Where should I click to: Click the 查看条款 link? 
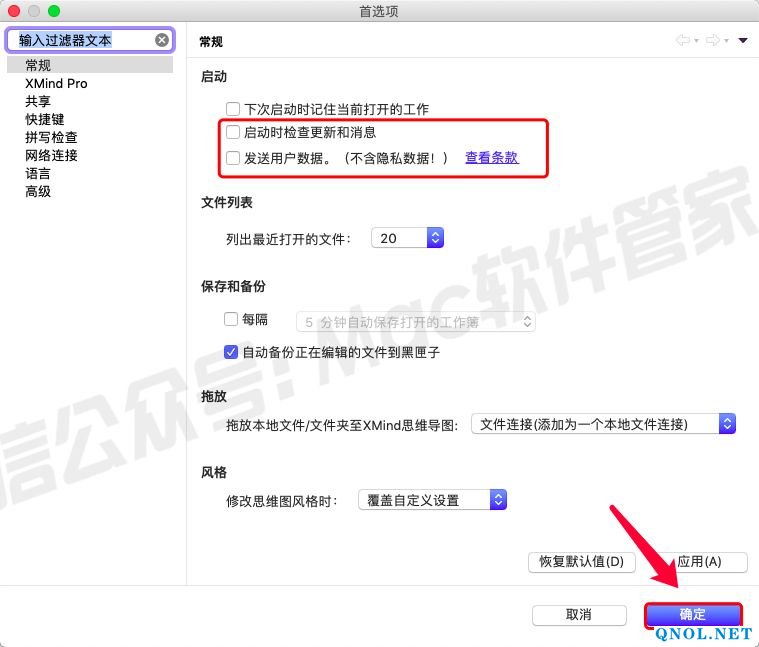click(x=491, y=158)
